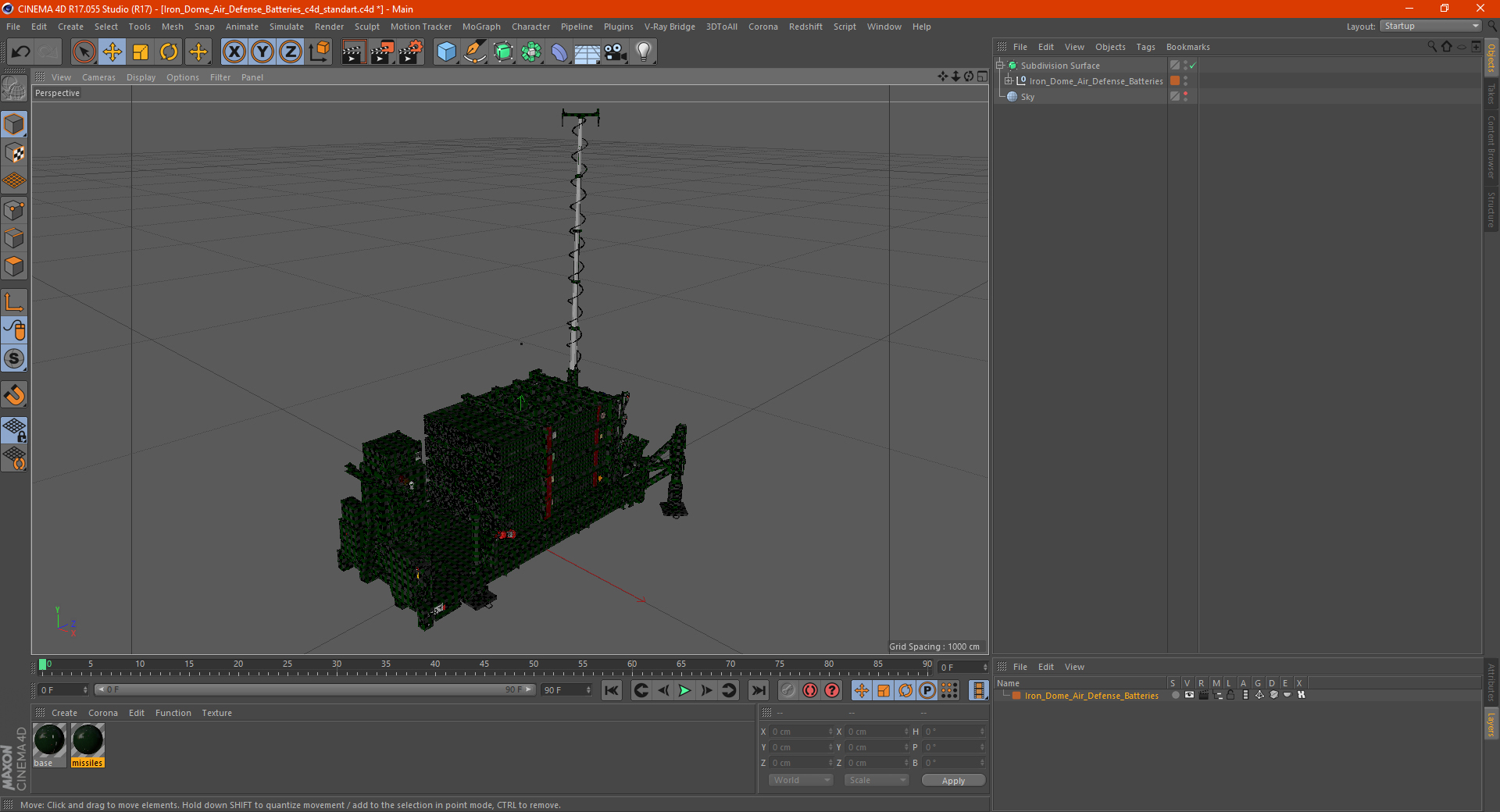Toggle Y axis lock
The image size is (1500, 812).
tap(262, 52)
